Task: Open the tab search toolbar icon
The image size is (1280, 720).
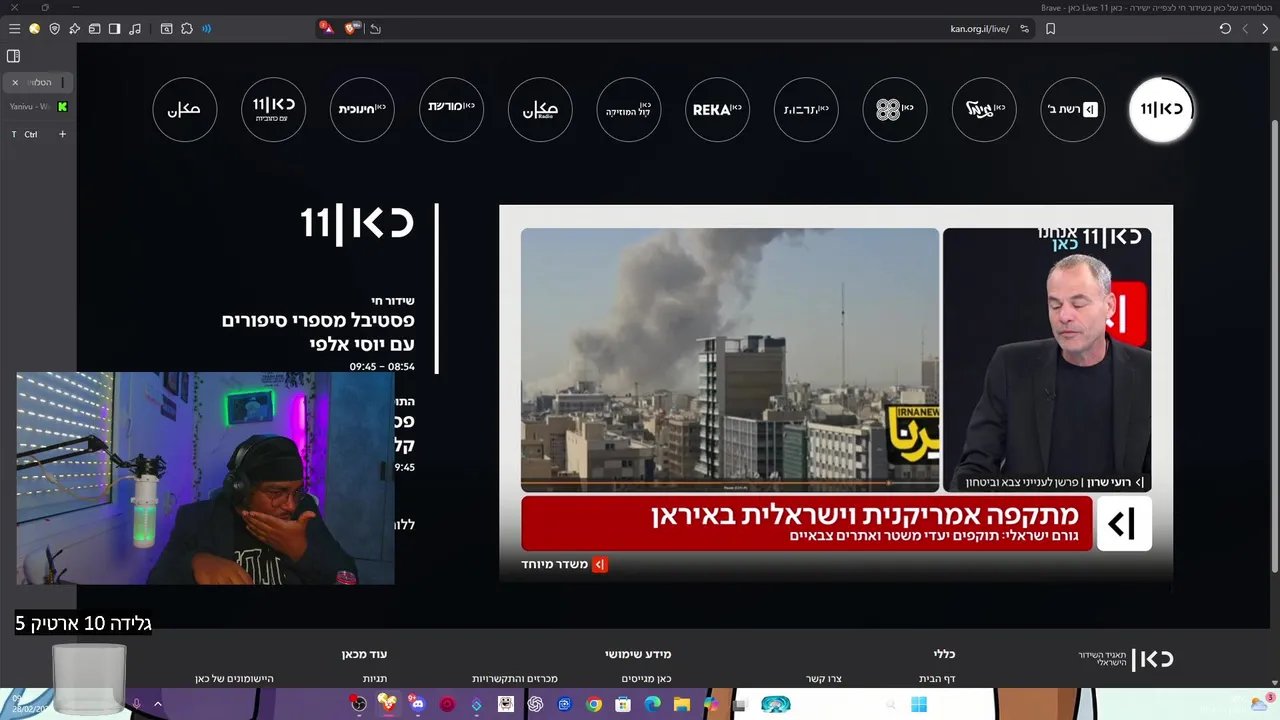Action: (x=166, y=29)
